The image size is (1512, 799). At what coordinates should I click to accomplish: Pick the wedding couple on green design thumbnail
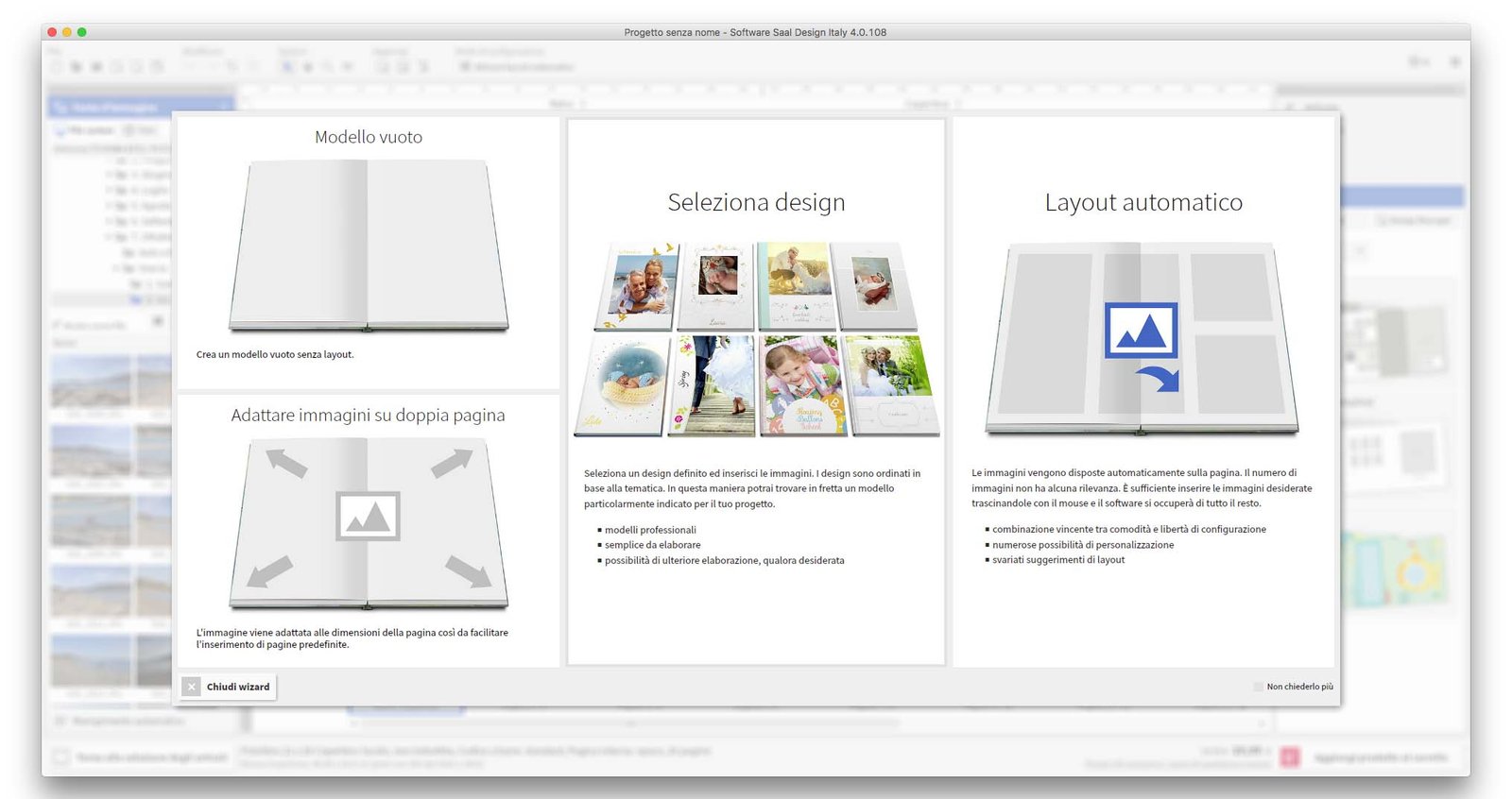pos(890,385)
